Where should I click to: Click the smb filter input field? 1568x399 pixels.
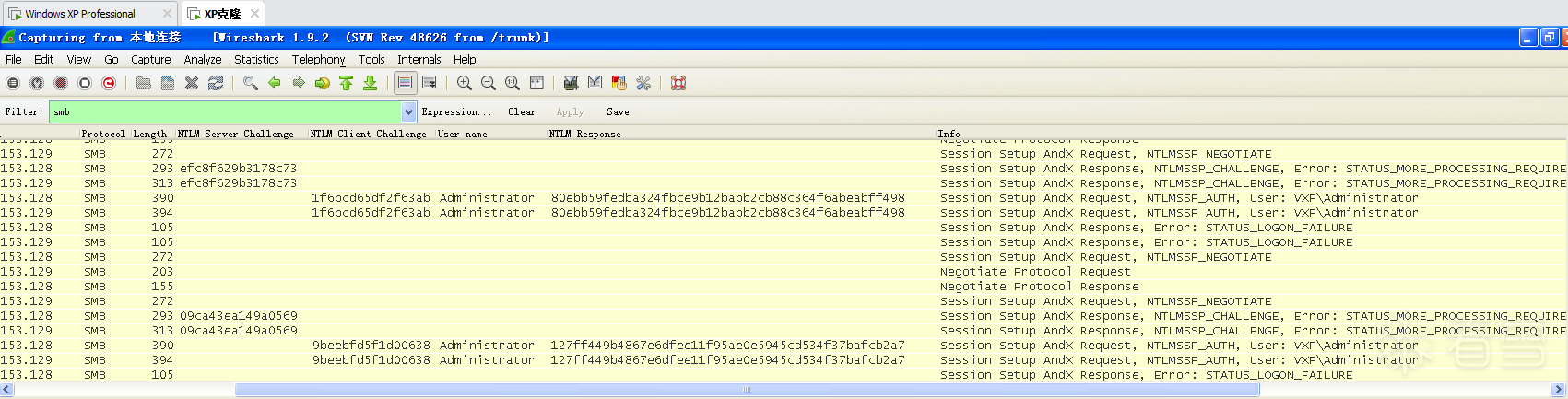coord(226,111)
